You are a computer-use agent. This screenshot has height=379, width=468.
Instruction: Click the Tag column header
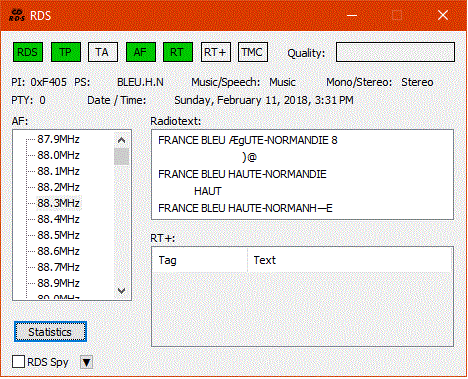click(200, 260)
